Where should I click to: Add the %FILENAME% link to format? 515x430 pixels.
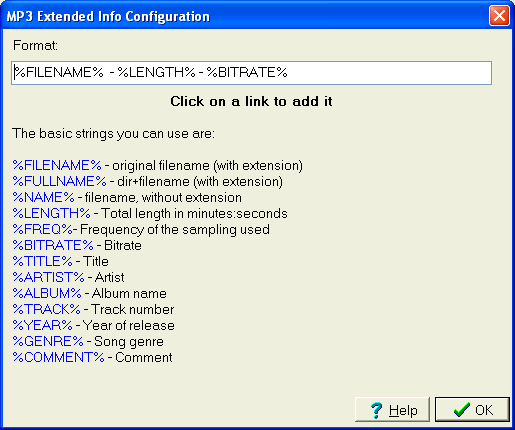(x=57, y=165)
